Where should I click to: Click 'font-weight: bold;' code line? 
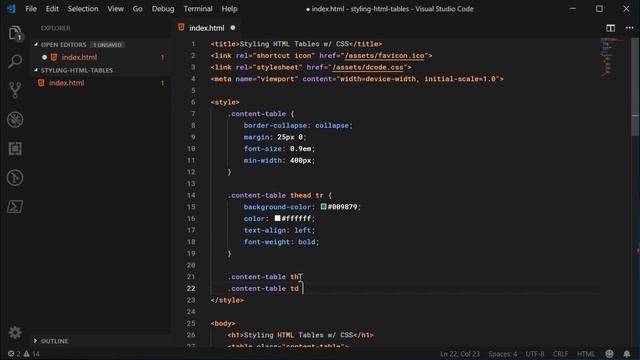(281, 242)
